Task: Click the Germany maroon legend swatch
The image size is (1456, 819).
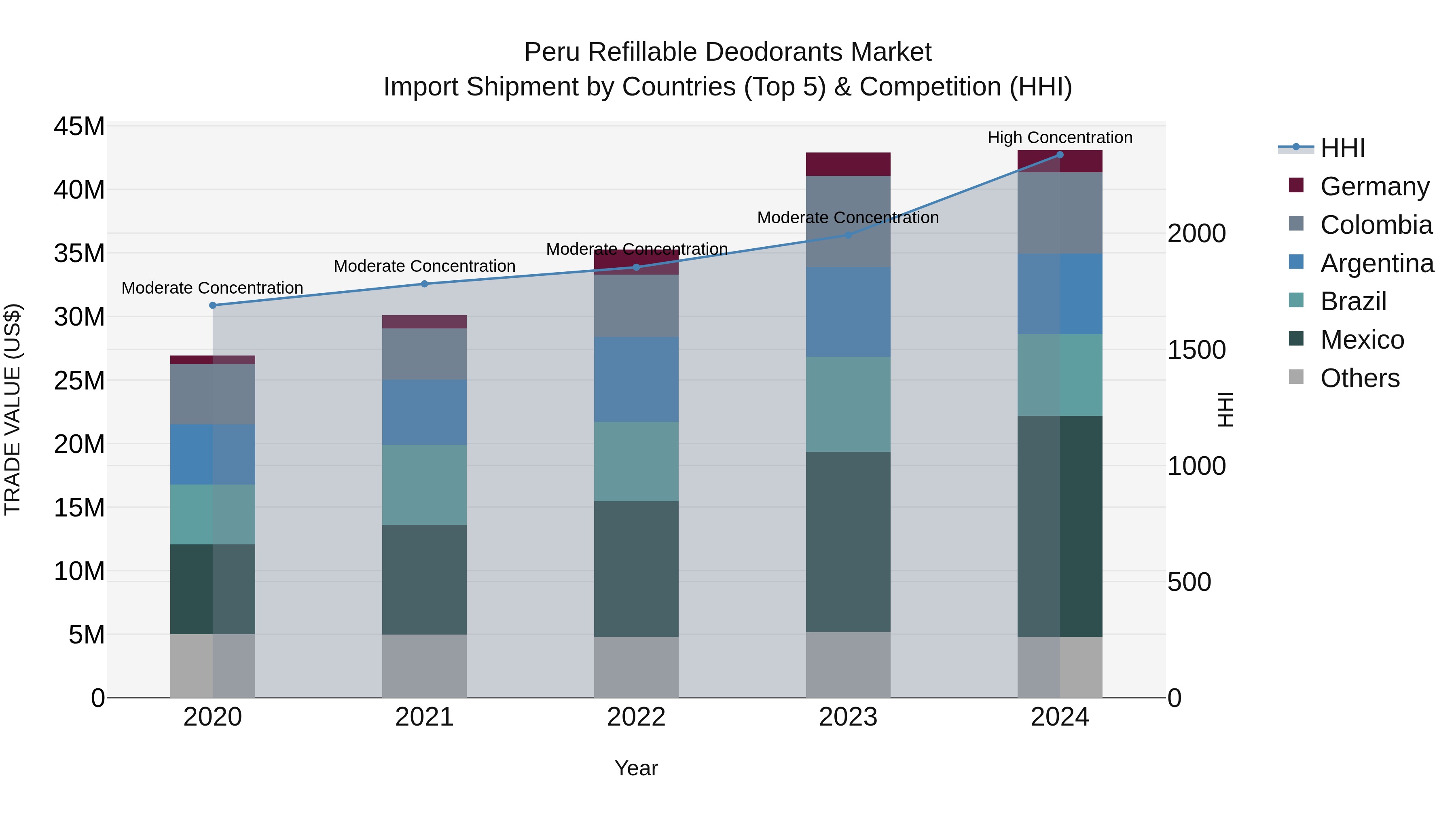Action: [1296, 185]
